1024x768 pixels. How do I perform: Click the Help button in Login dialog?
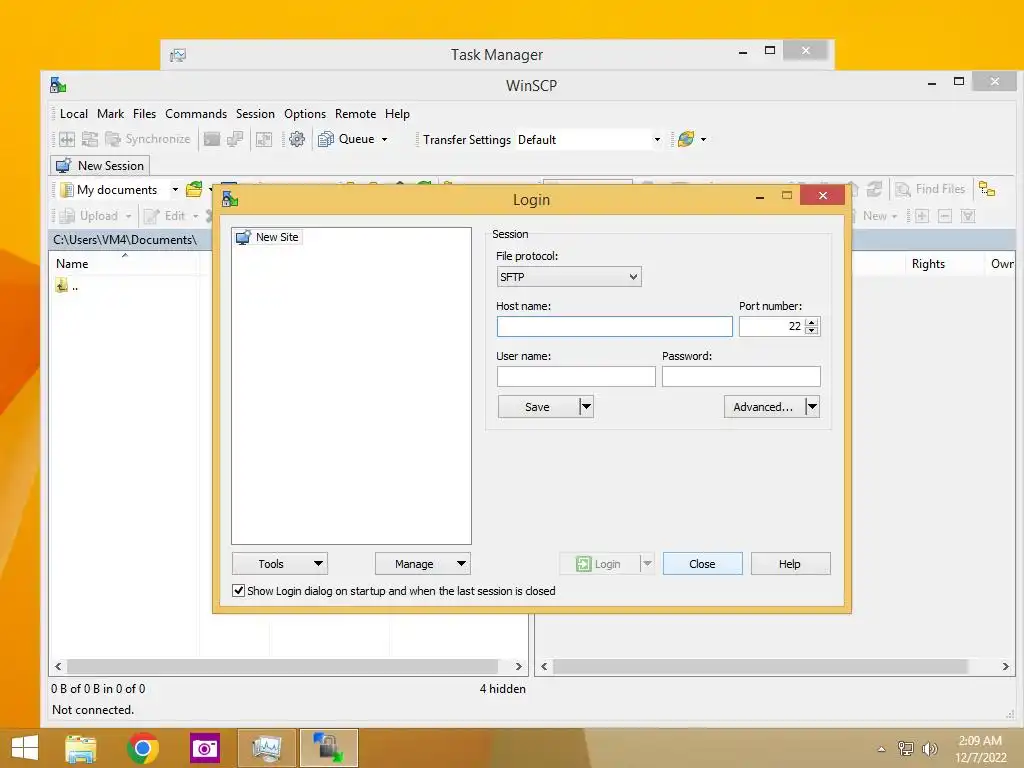[790, 564]
